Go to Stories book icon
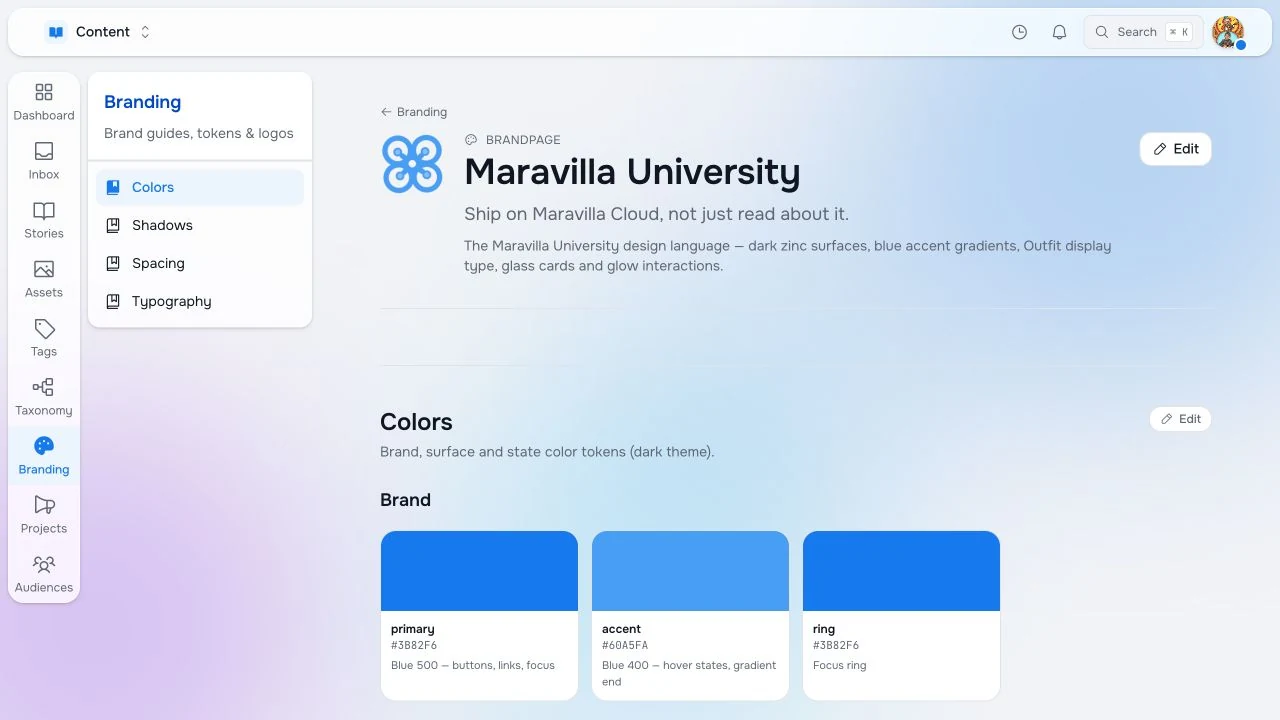The image size is (1280, 720). pyautogui.click(x=44, y=210)
